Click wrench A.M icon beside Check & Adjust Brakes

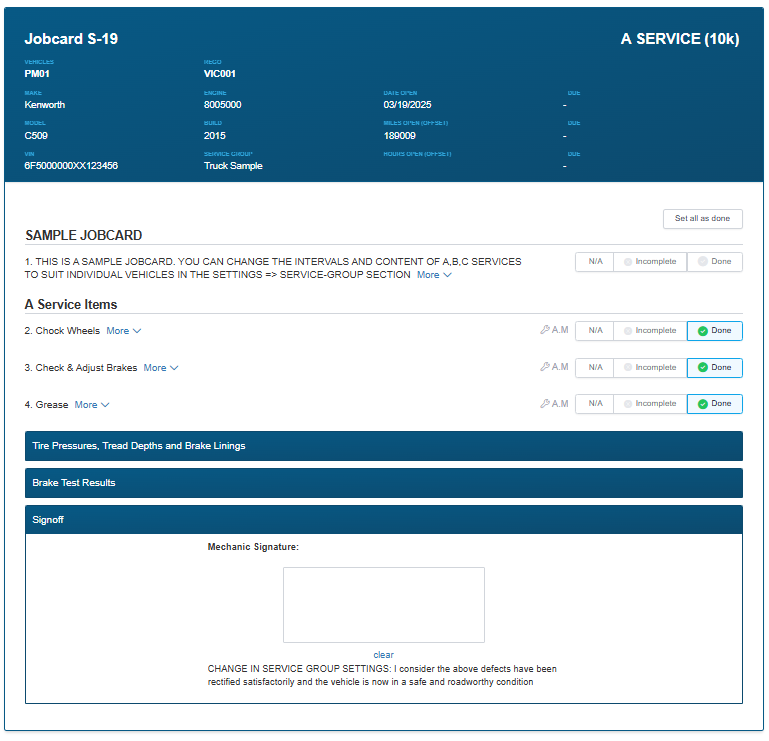coord(554,367)
